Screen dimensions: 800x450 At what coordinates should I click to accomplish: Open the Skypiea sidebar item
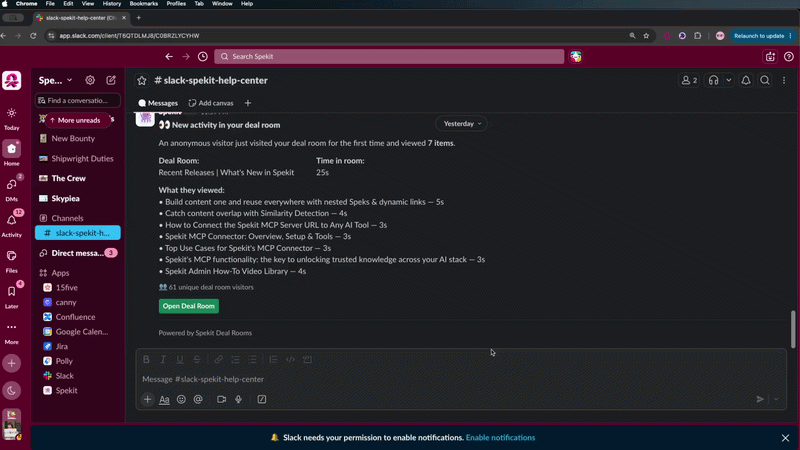point(65,198)
